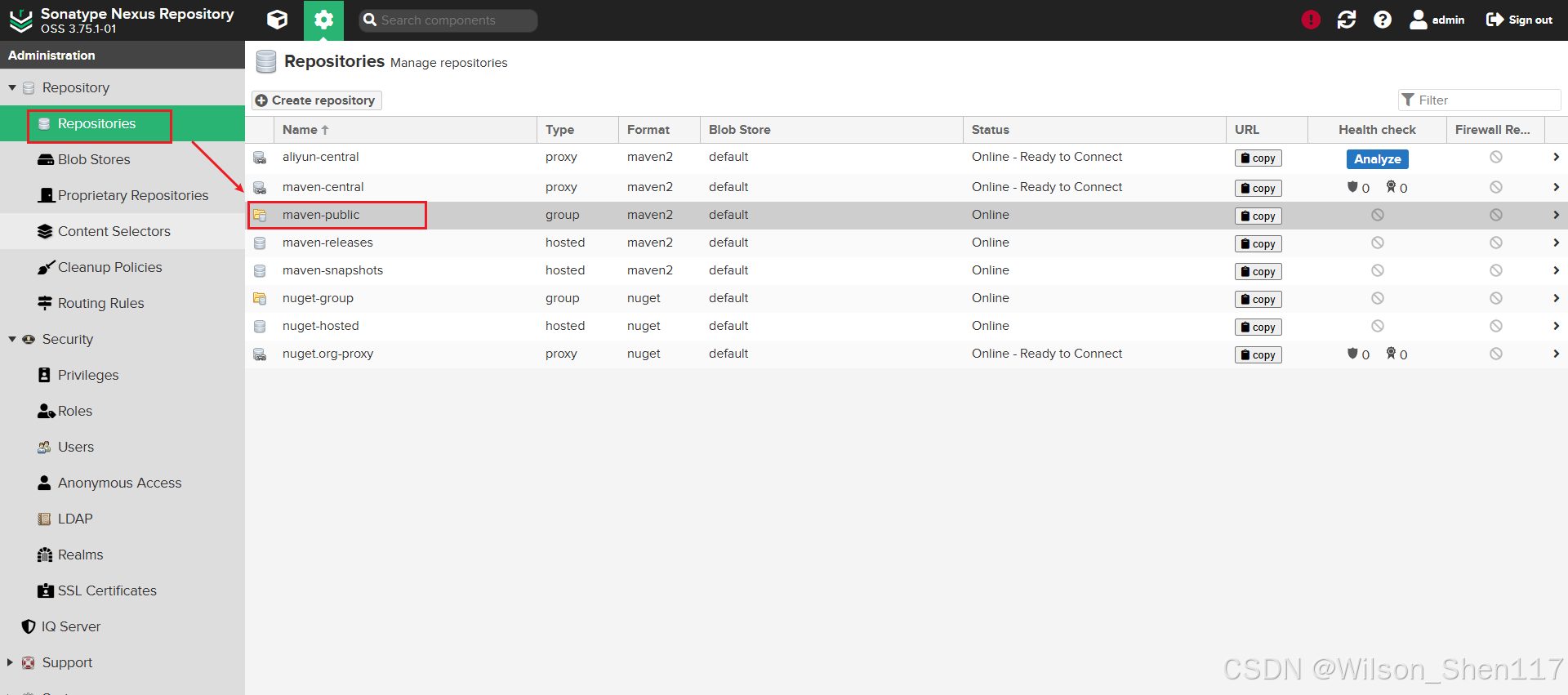Copy URL of aliyun-central repository

[x=1258, y=158]
